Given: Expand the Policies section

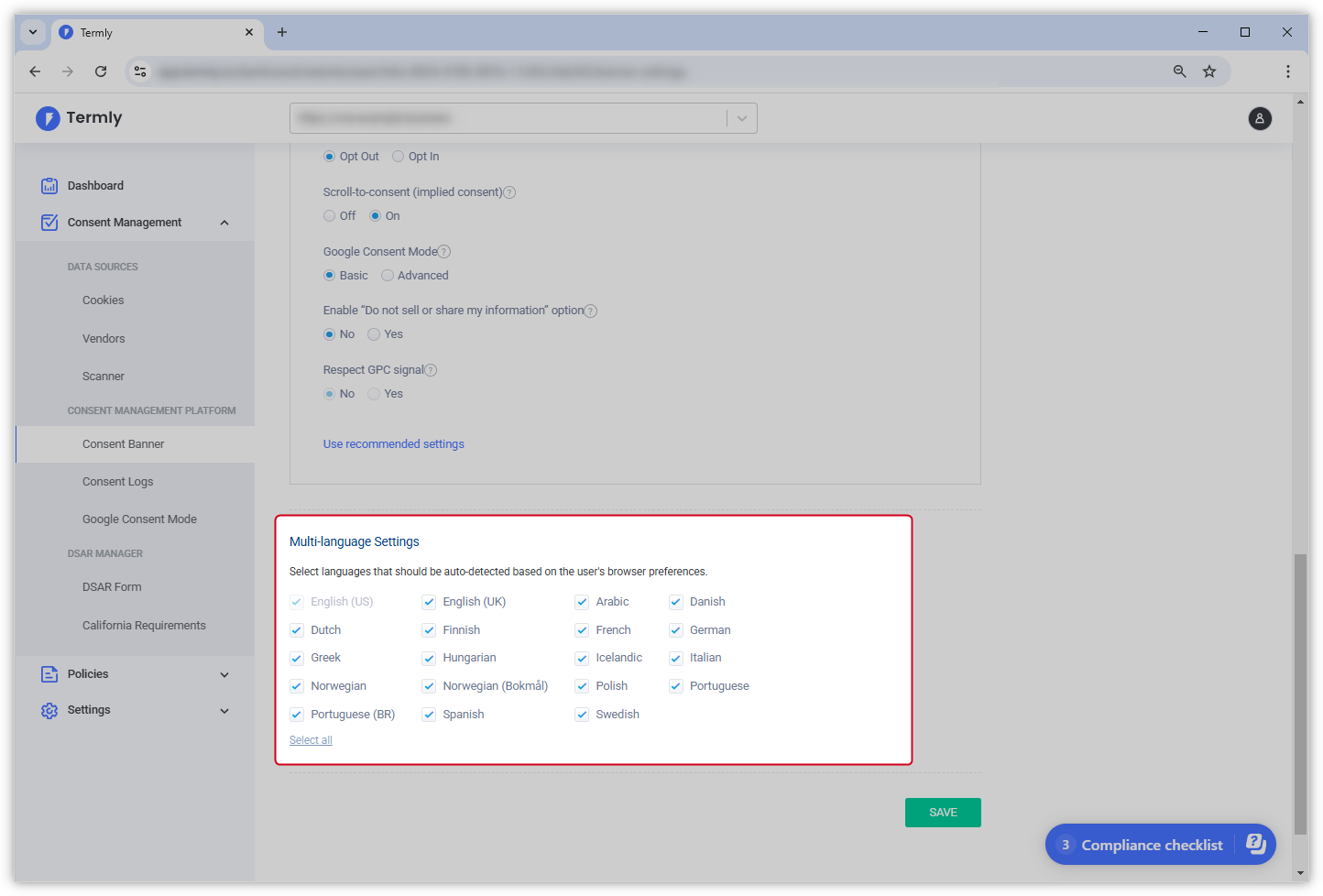Looking at the screenshot, I should (x=224, y=673).
